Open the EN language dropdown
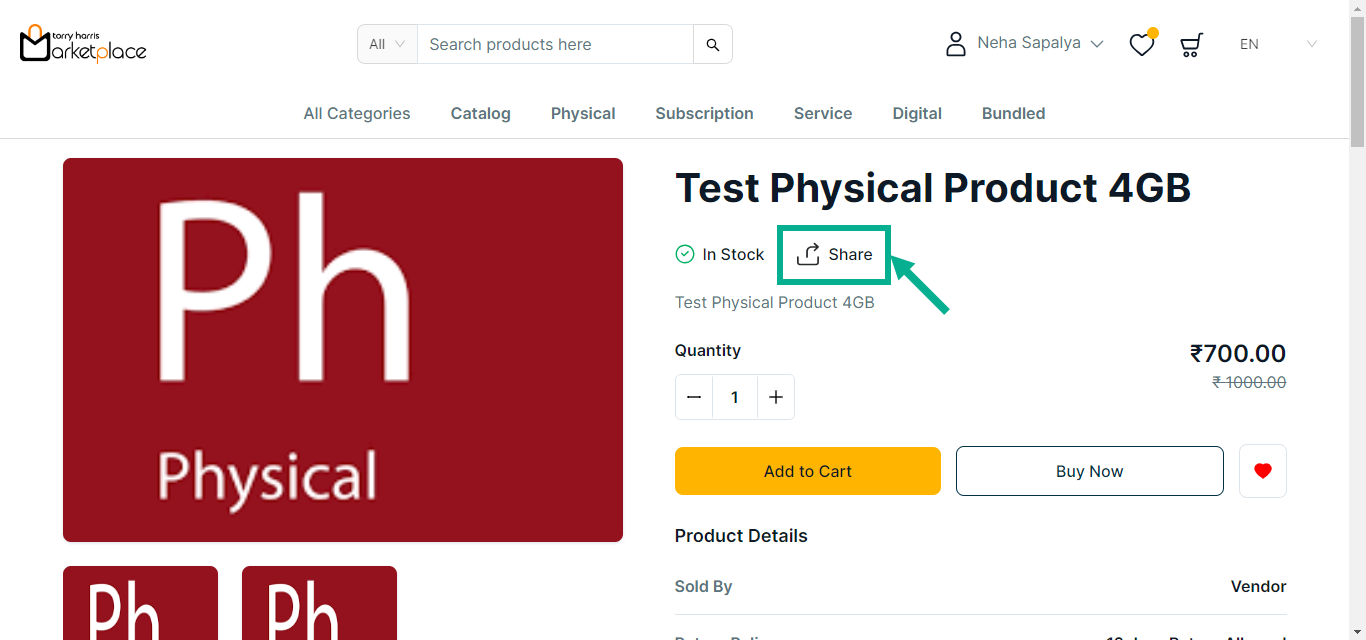 click(1278, 44)
